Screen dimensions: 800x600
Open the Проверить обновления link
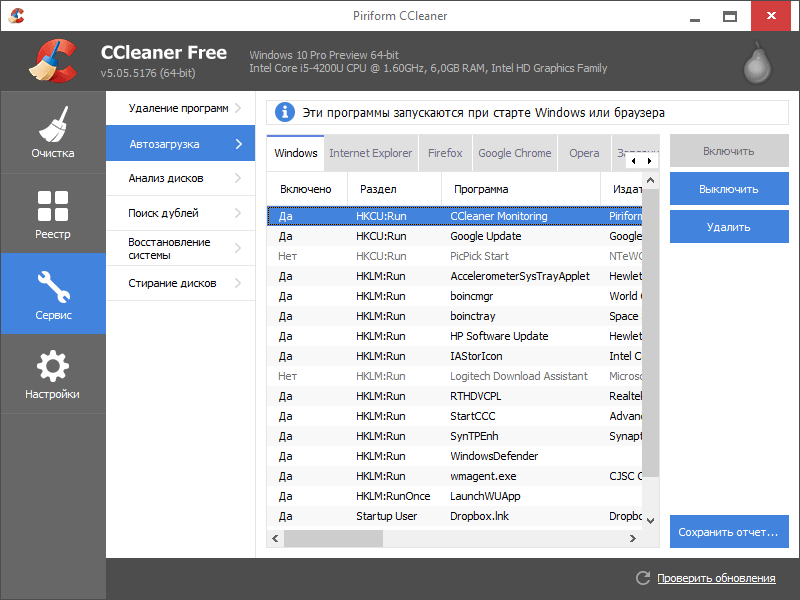[716, 578]
